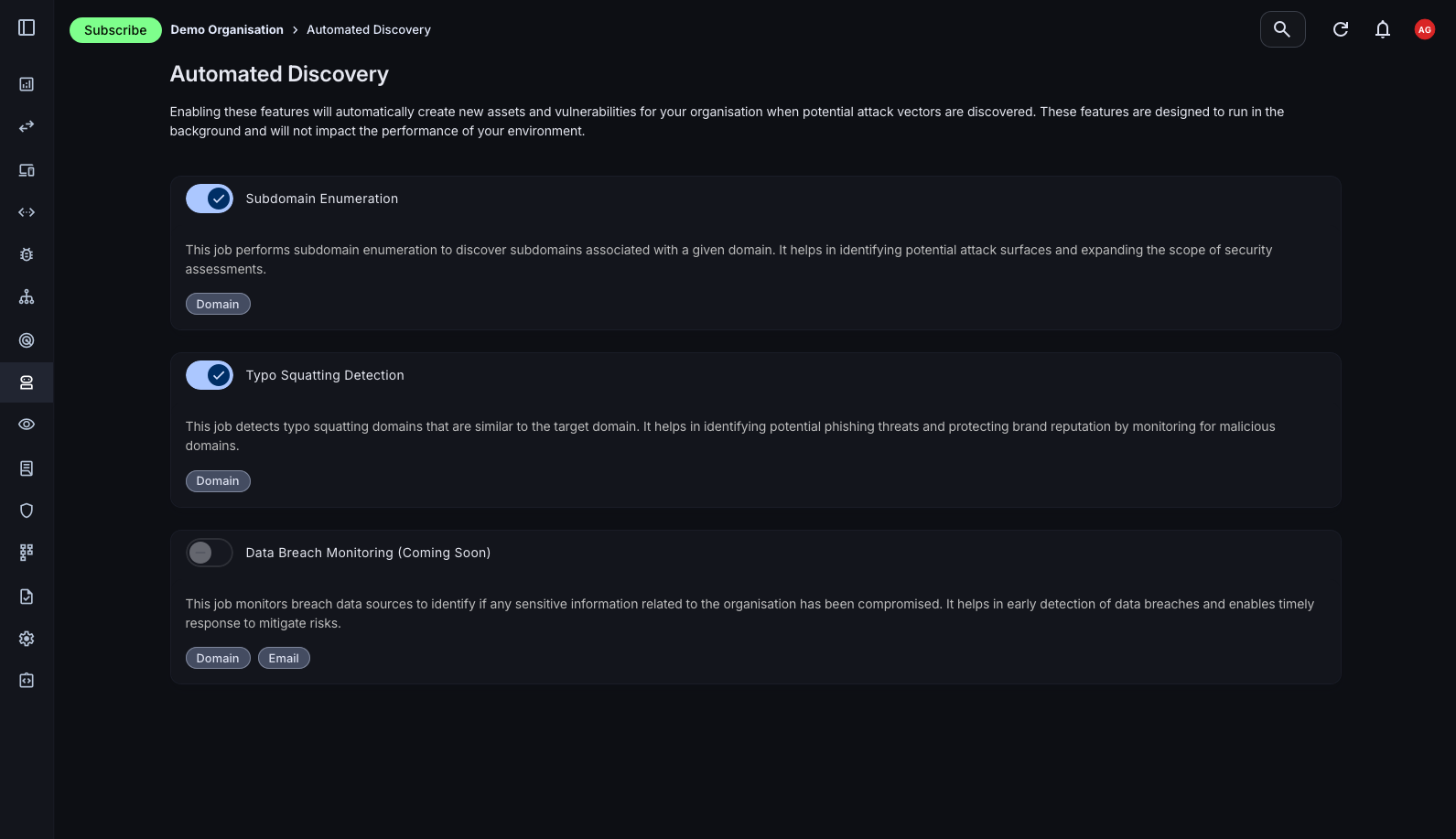Screen dimensions: 1456x839
Task: Select the bug vulnerabilities icon in the sidebar
Action: click(27, 254)
